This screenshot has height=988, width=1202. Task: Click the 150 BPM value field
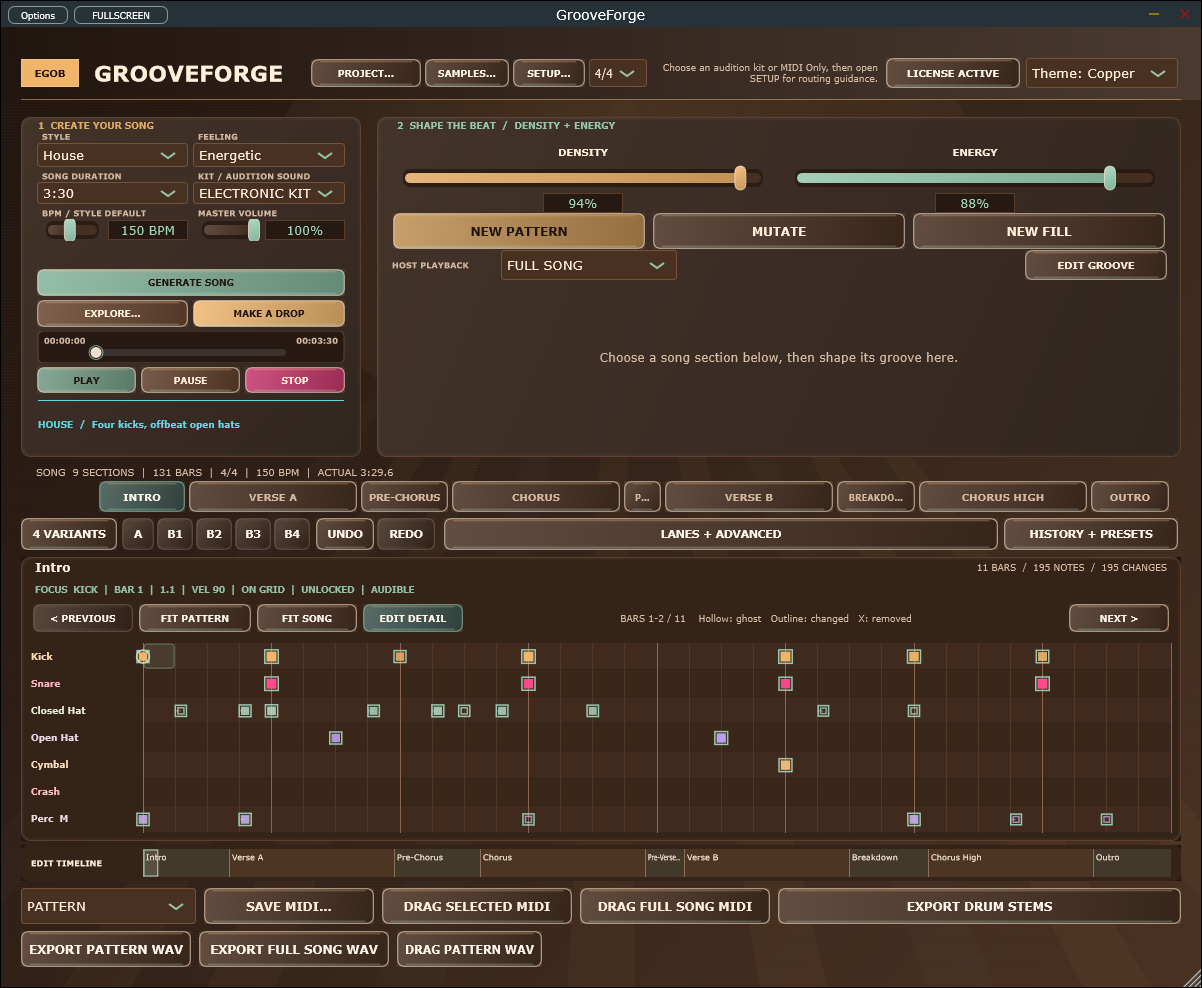click(148, 230)
